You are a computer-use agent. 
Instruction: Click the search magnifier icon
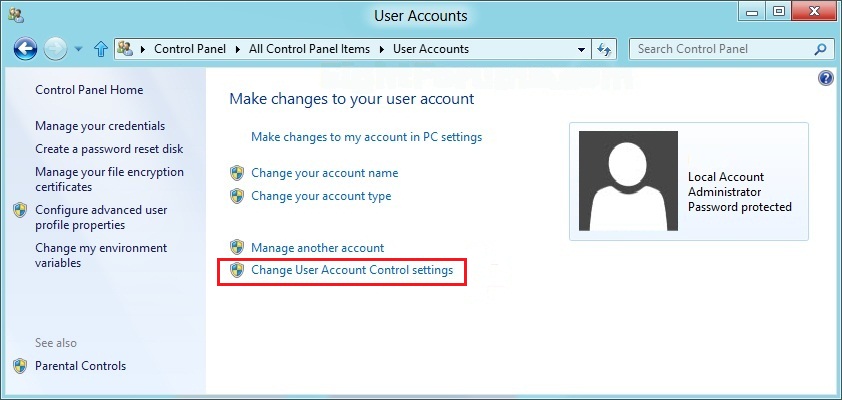click(821, 48)
